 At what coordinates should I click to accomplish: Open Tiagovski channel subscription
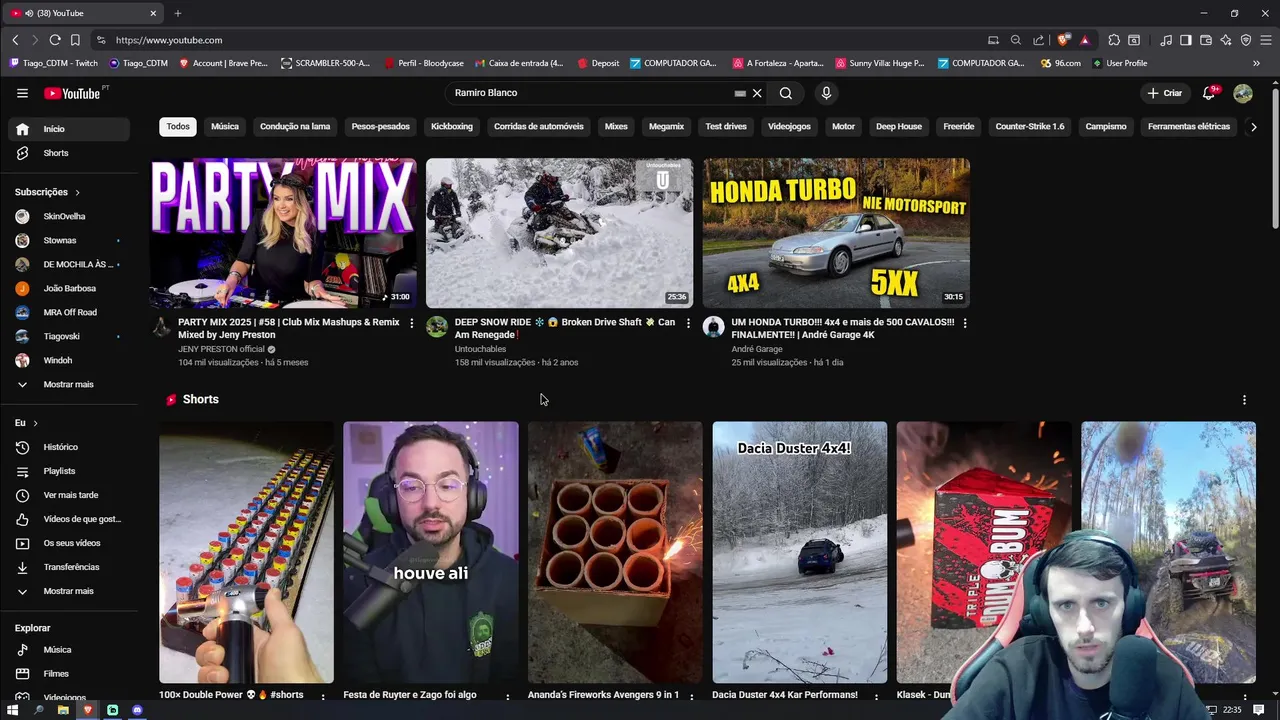click(x=70, y=336)
